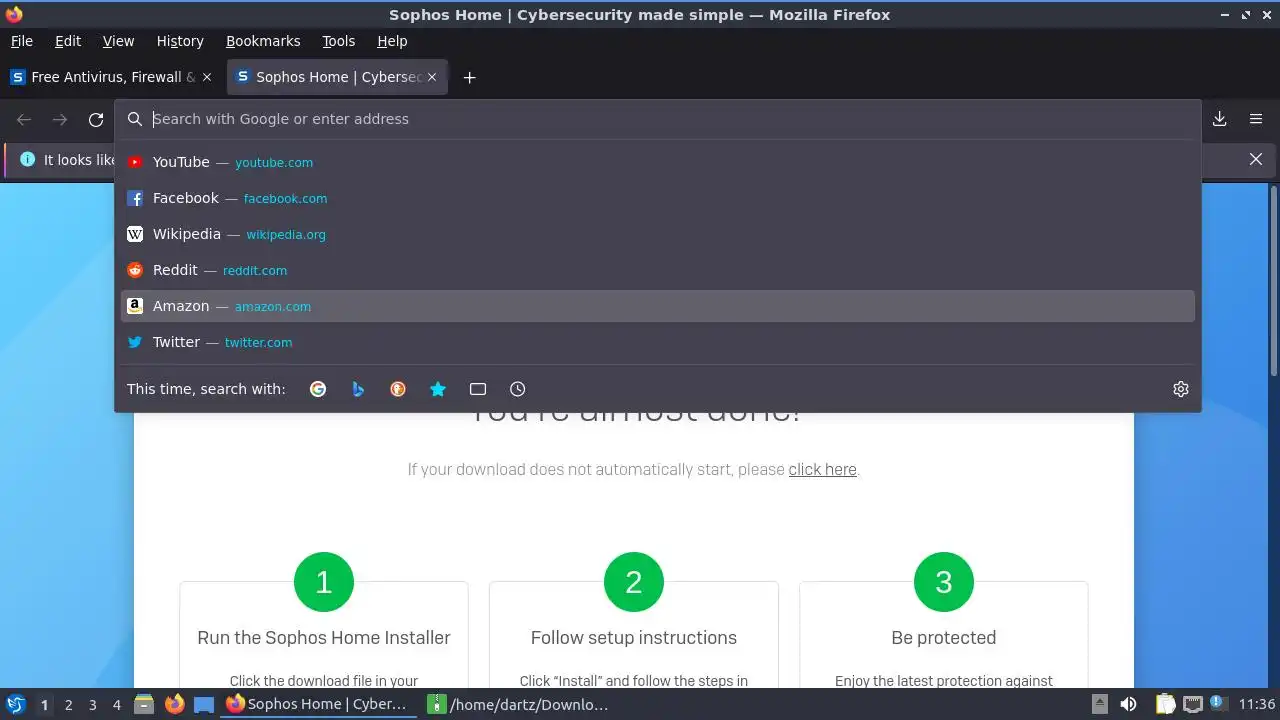Choose the Twitter suggestion
1280x720 pixels.
[x=658, y=342]
